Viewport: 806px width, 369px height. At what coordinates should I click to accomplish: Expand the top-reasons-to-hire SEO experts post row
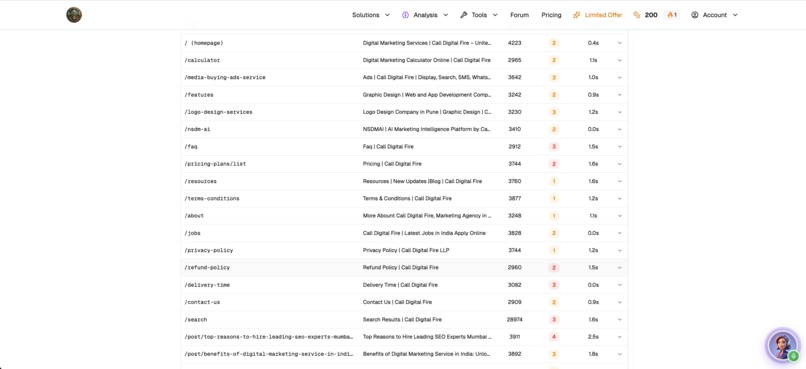pyautogui.click(x=619, y=337)
